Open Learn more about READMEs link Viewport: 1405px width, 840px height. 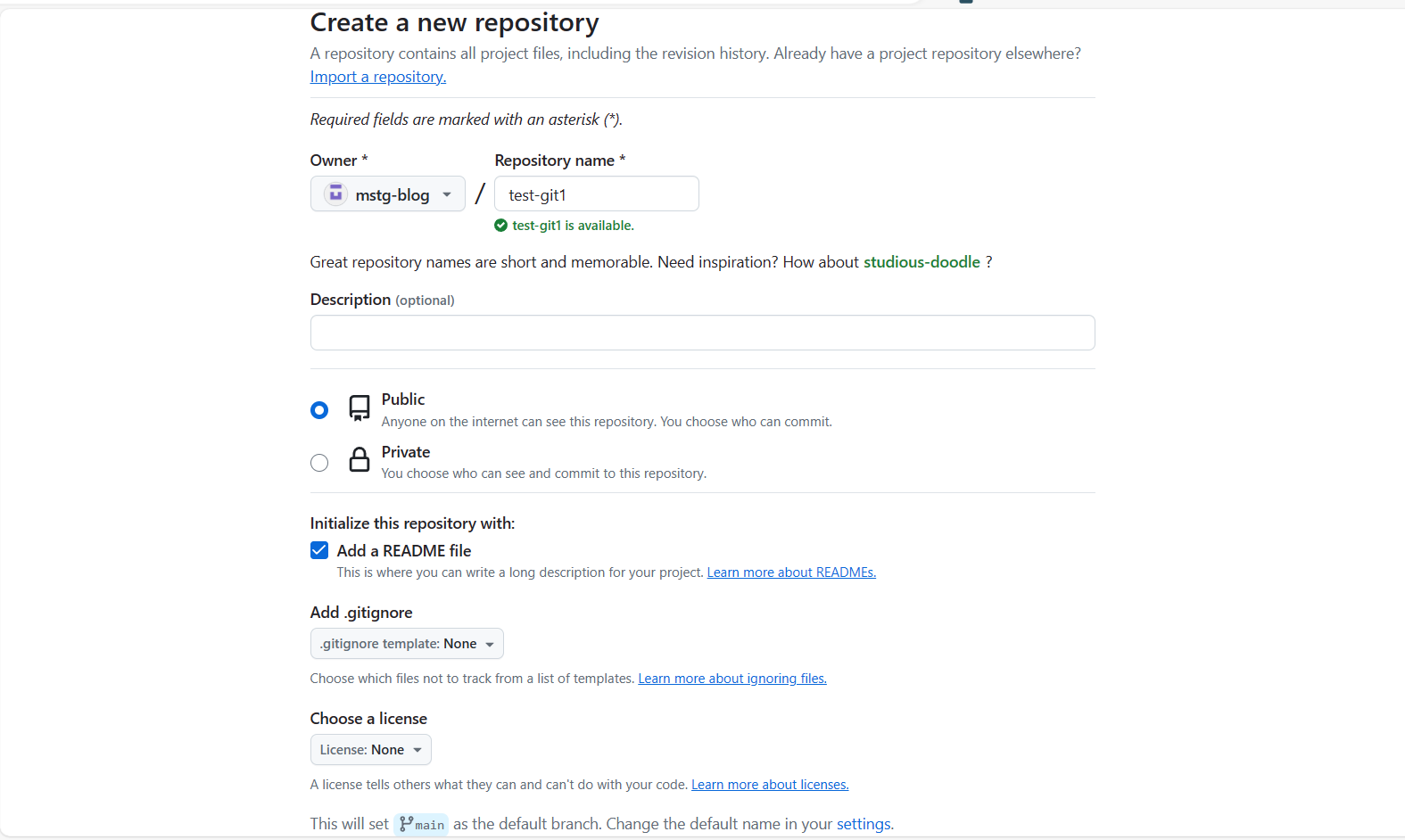[x=791, y=572]
